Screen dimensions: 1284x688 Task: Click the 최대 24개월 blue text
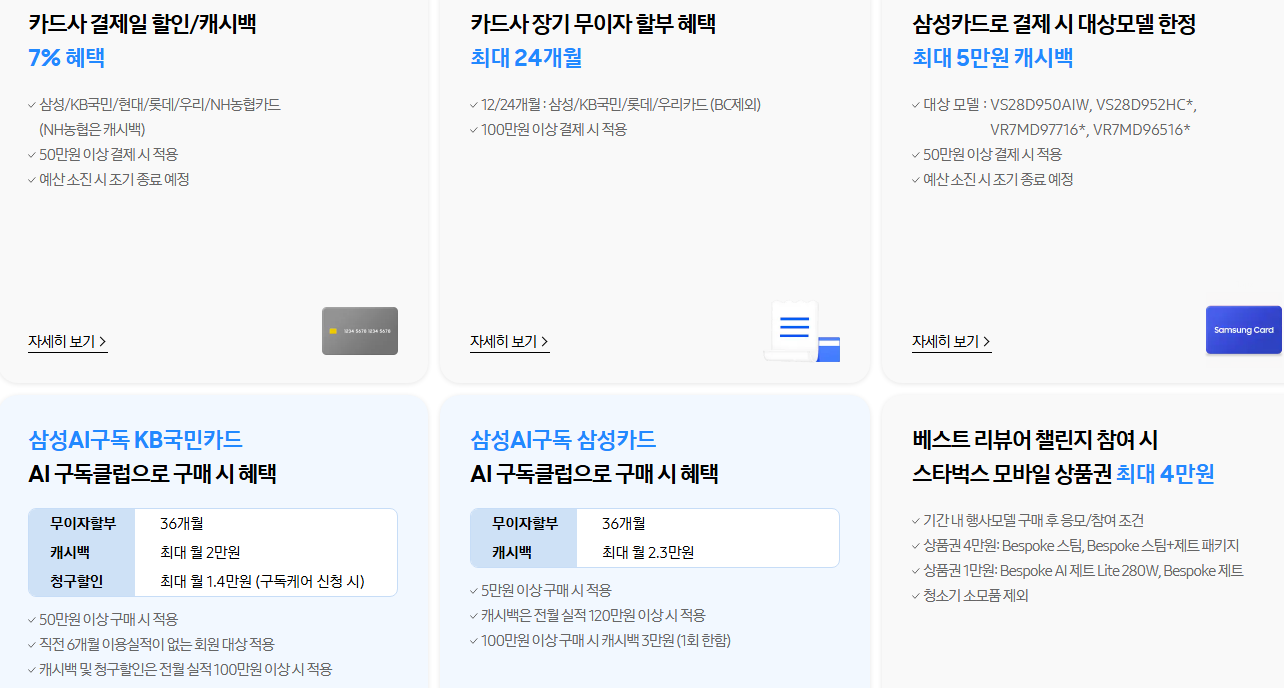coord(526,58)
